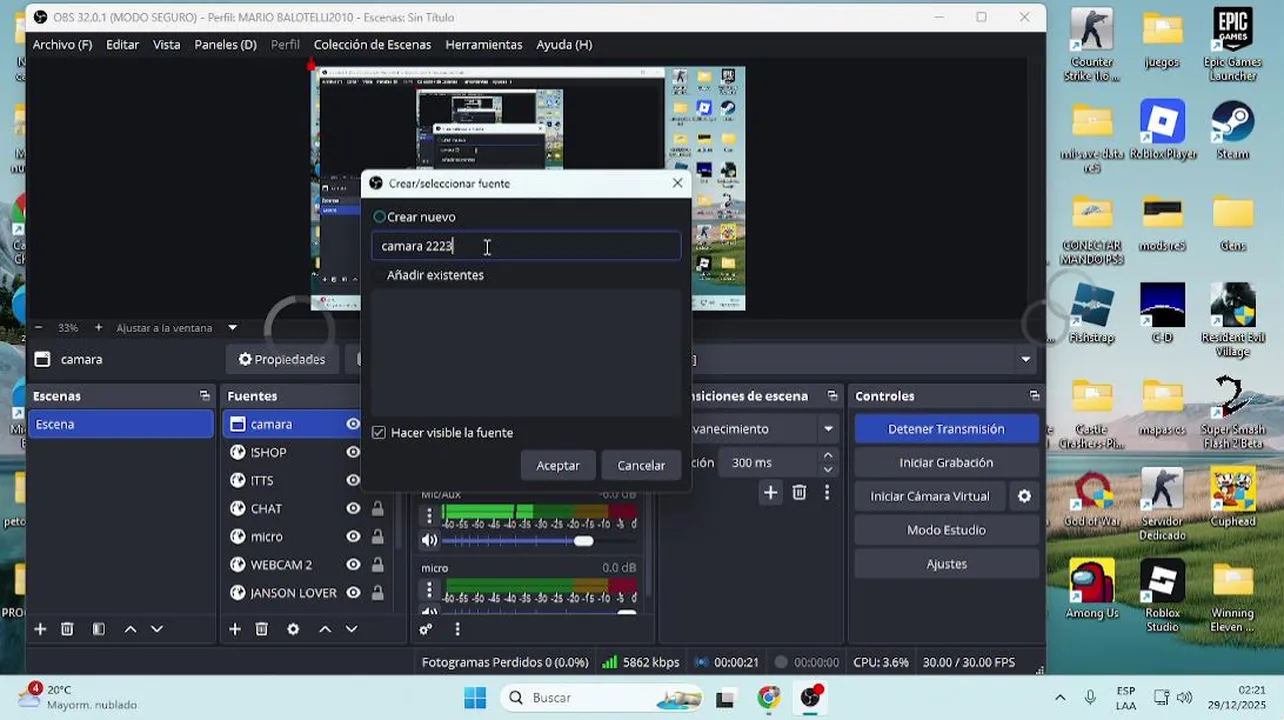1284x720 pixels.
Task: Open virtual camera settings gear
Action: tap(1024, 496)
